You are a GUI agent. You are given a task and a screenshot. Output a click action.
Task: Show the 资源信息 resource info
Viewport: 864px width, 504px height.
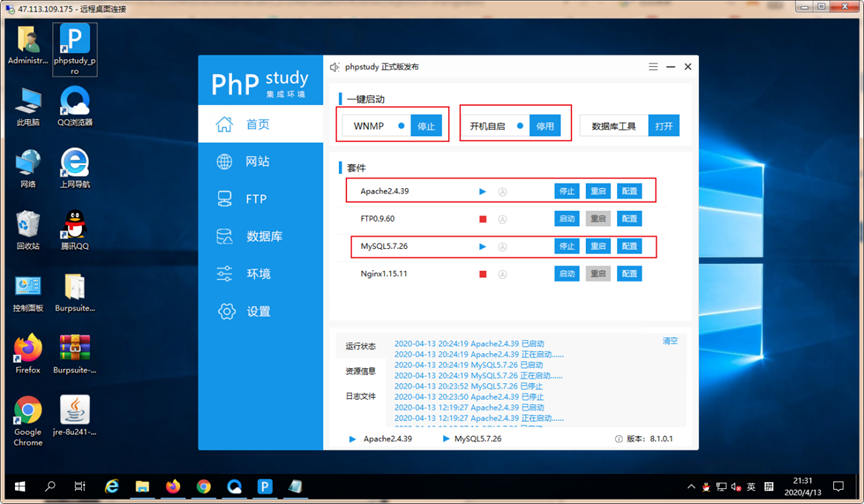pyautogui.click(x=360, y=371)
